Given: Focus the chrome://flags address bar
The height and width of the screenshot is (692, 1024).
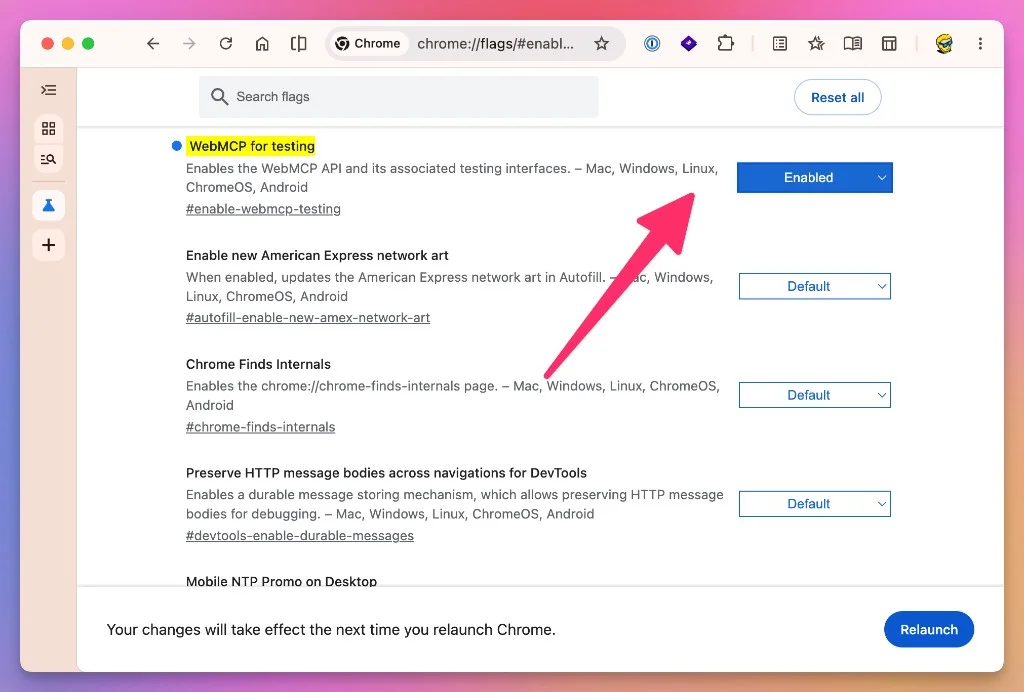Looking at the screenshot, I should 496,44.
